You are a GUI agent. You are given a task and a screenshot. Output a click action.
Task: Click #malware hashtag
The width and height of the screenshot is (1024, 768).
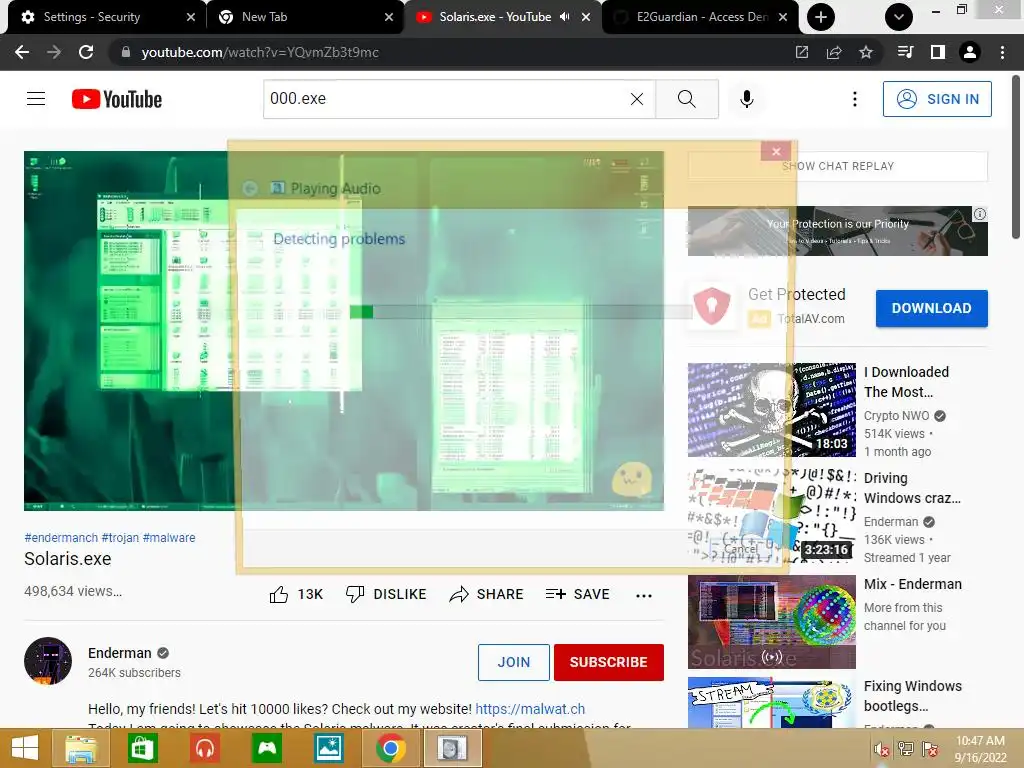click(168, 537)
